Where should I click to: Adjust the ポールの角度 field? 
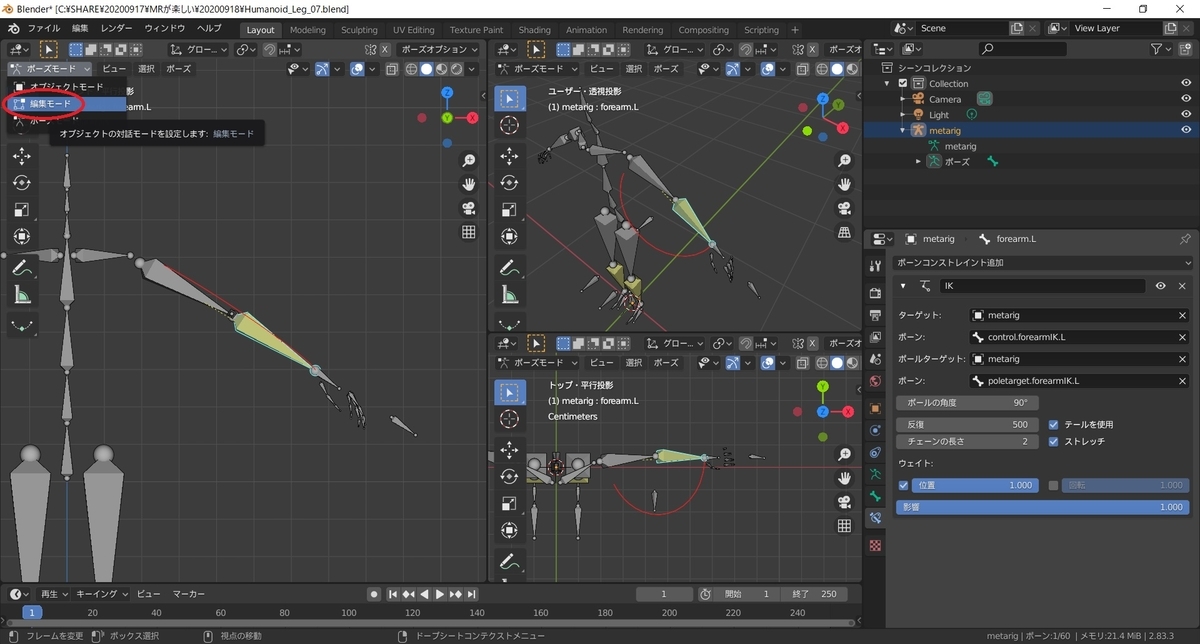[x=967, y=402]
